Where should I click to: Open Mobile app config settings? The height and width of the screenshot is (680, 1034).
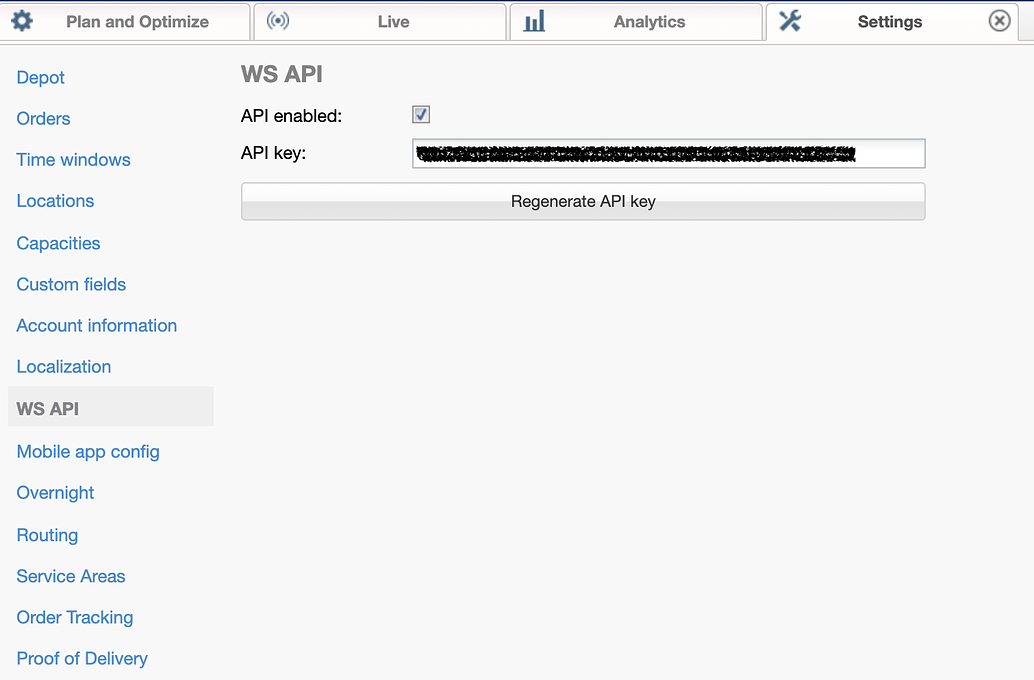(x=88, y=451)
